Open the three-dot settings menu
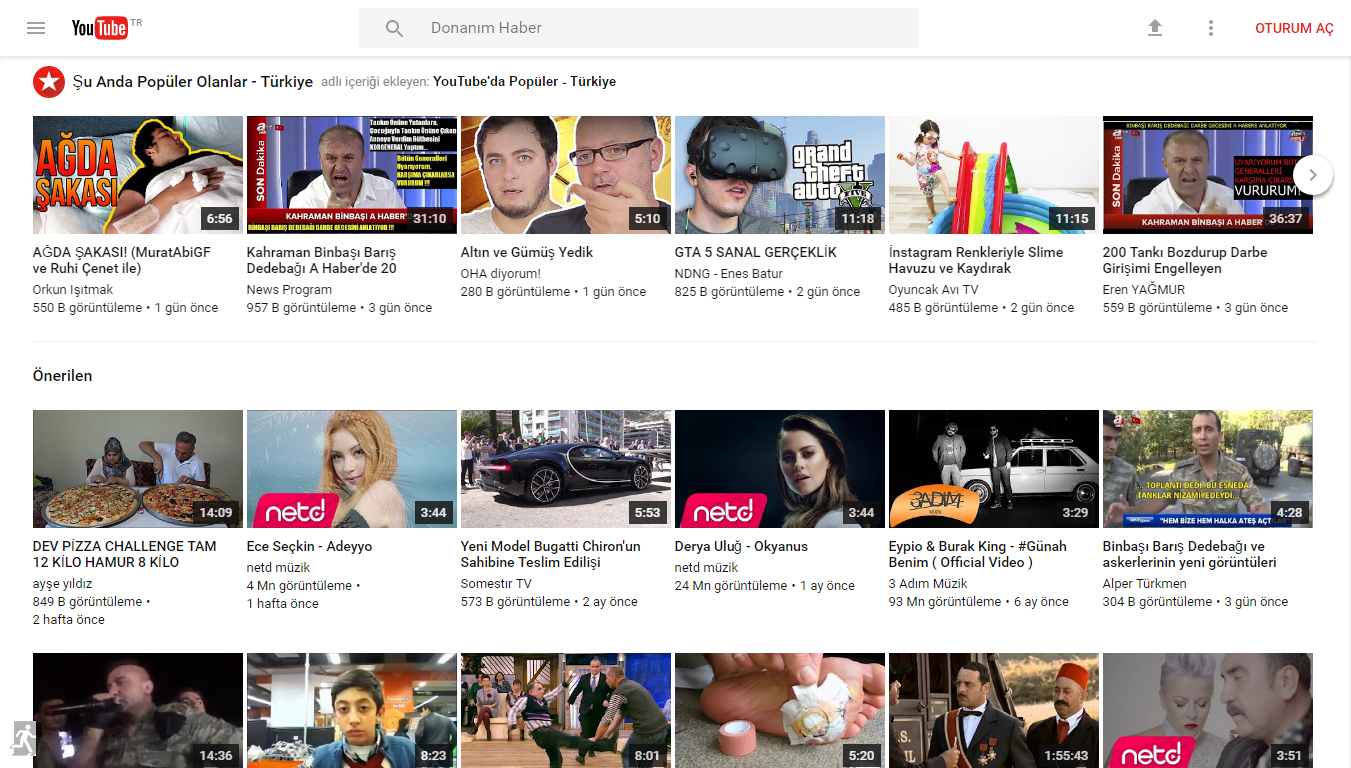This screenshot has height=768, width=1351. point(1211,28)
